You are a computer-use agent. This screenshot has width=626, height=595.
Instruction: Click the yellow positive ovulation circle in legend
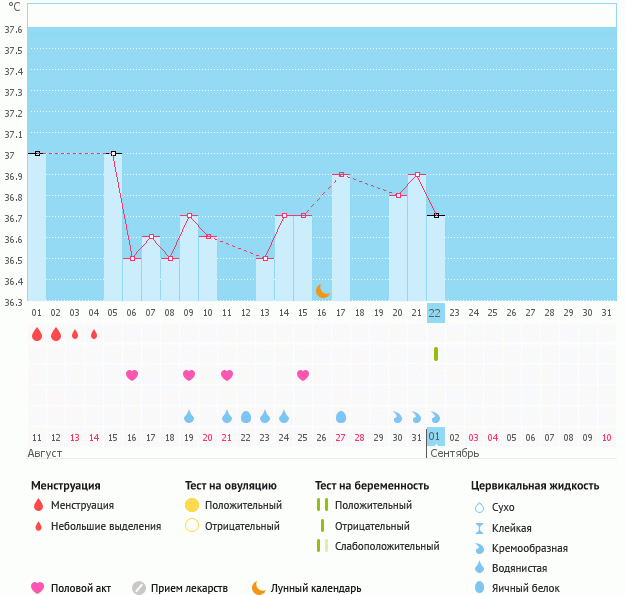[x=192, y=505]
